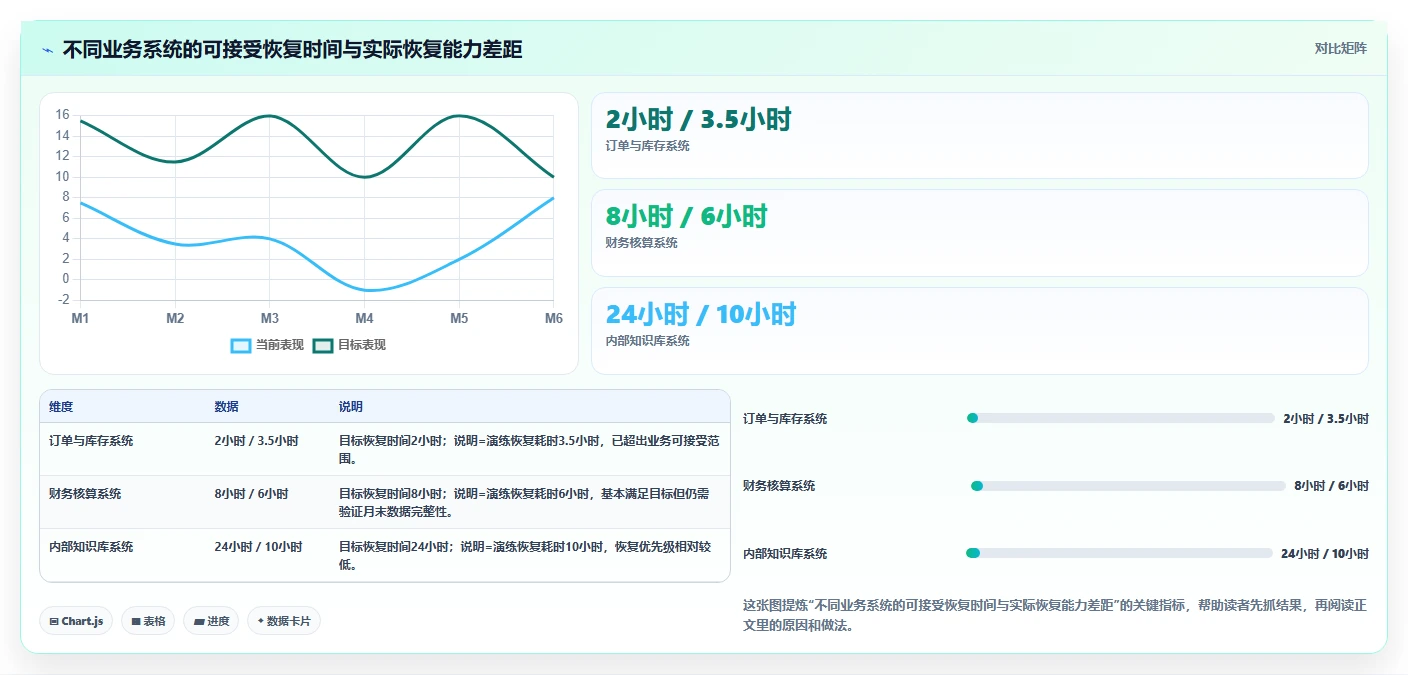The image size is (1408, 675).
Task: Click the 内部知识库系统 progress bar
Action: pyautogui.click(x=1119, y=553)
